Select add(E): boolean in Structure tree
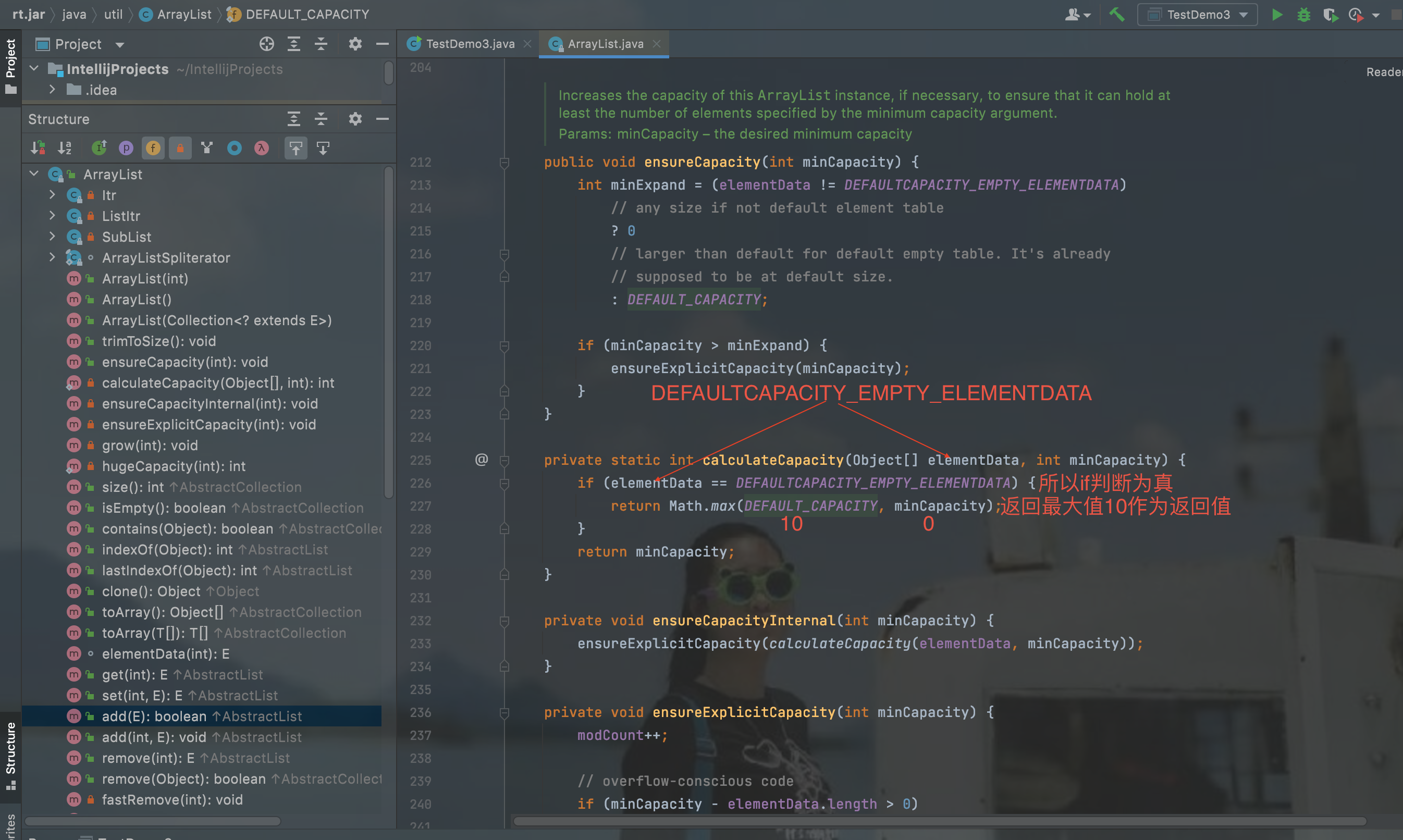 click(x=202, y=716)
